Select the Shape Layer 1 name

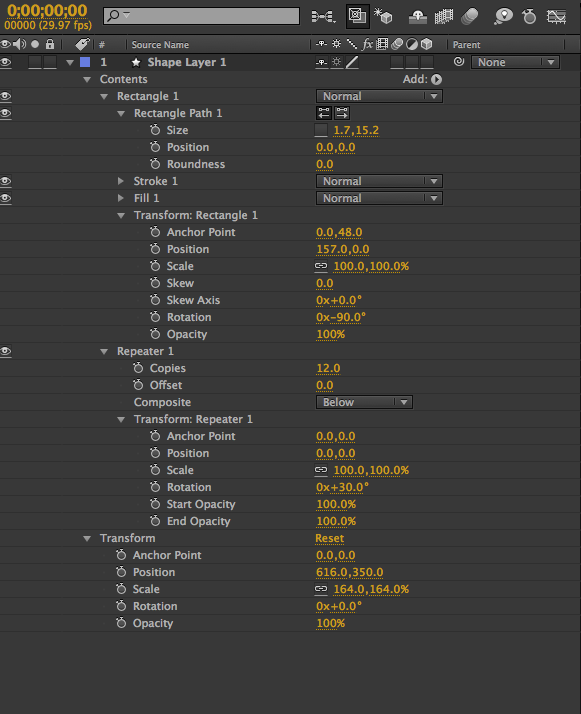187,62
